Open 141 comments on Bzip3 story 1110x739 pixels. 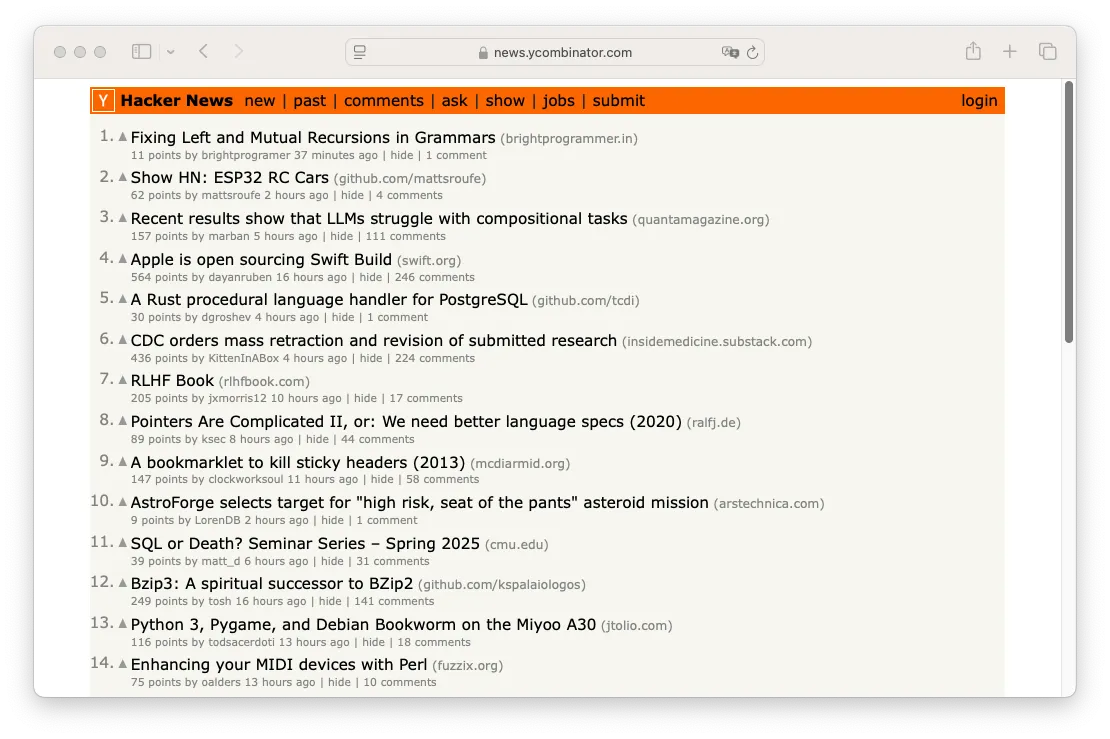[394, 602]
